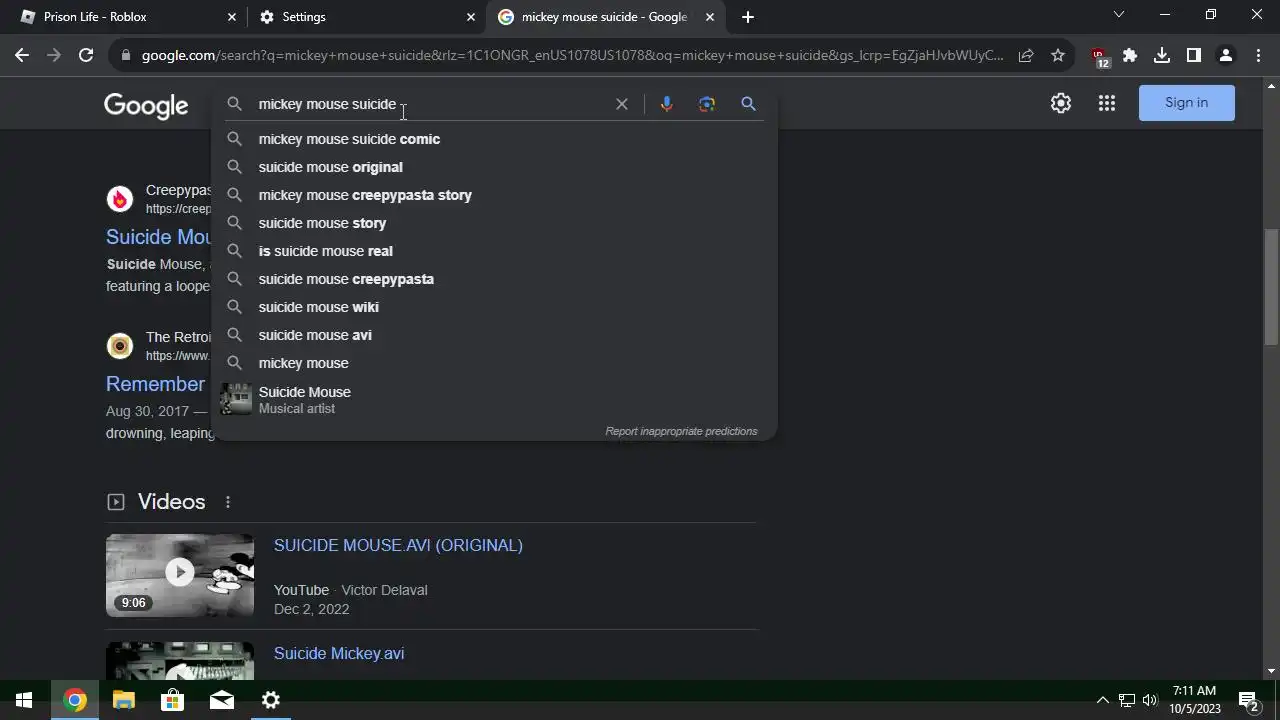Select suggestion mickey mouse creepypasta story

pyautogui.click(x=494, y=195)
